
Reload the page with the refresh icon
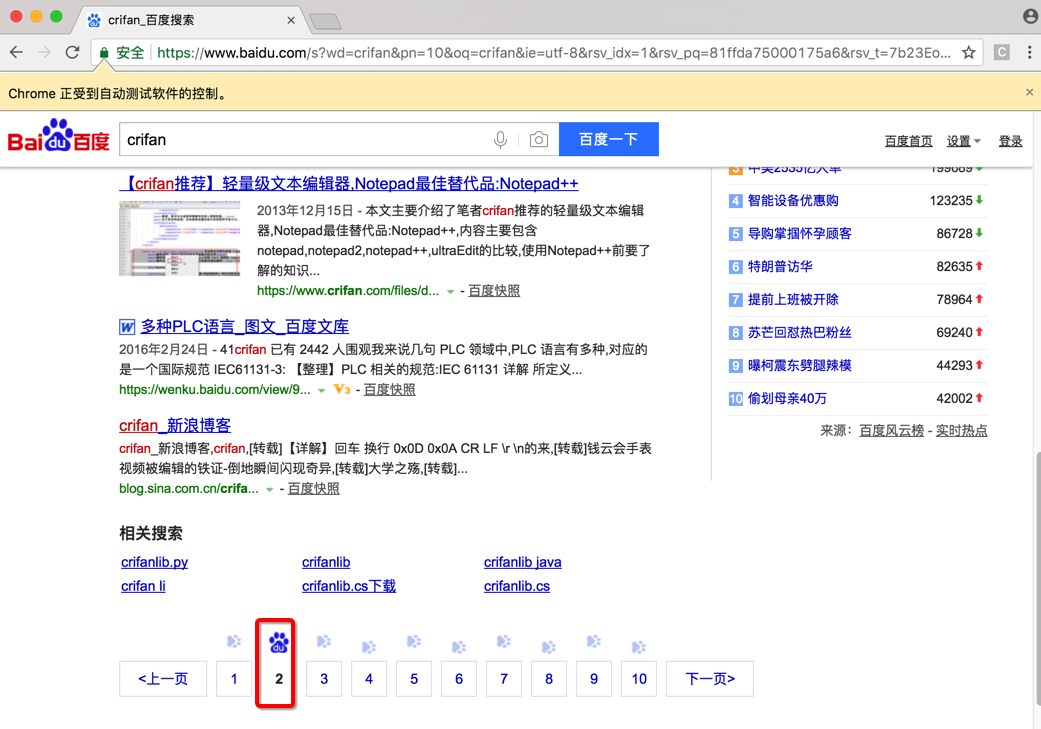coord(72,52)
